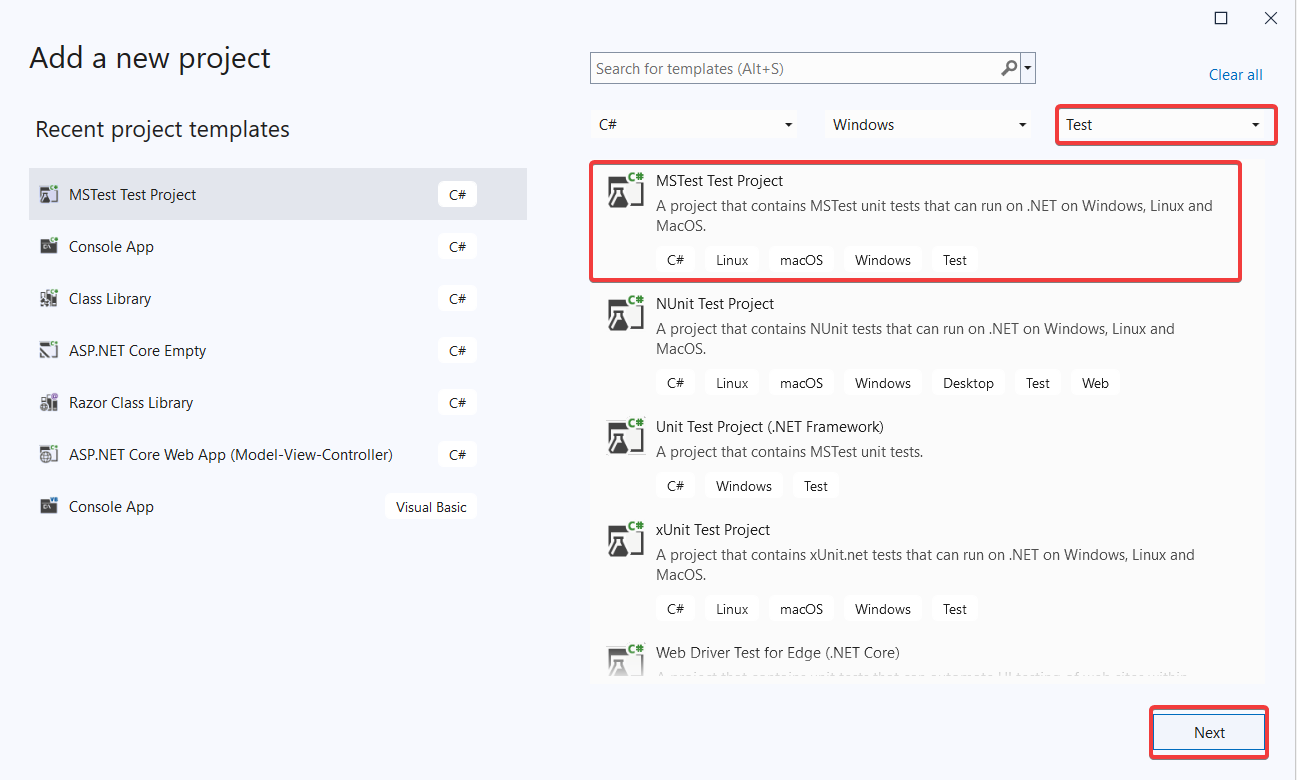Open the Test project type filter dropdown
Image resolution: width=1297 pixels, height=780 pixels.
pyautogui.click(x=1166, y=125)
